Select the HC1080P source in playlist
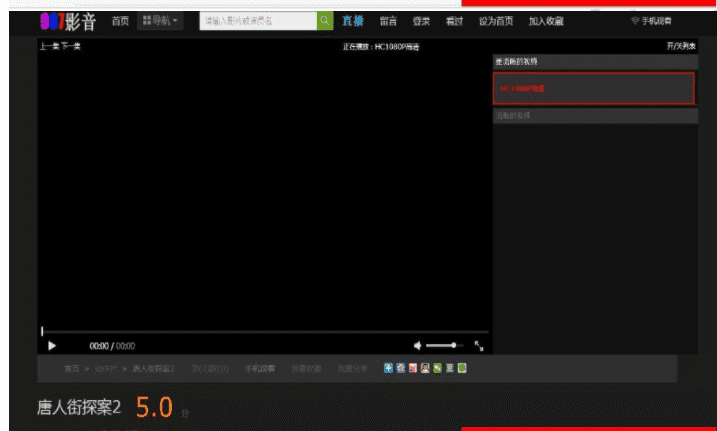 coord(593,88)
